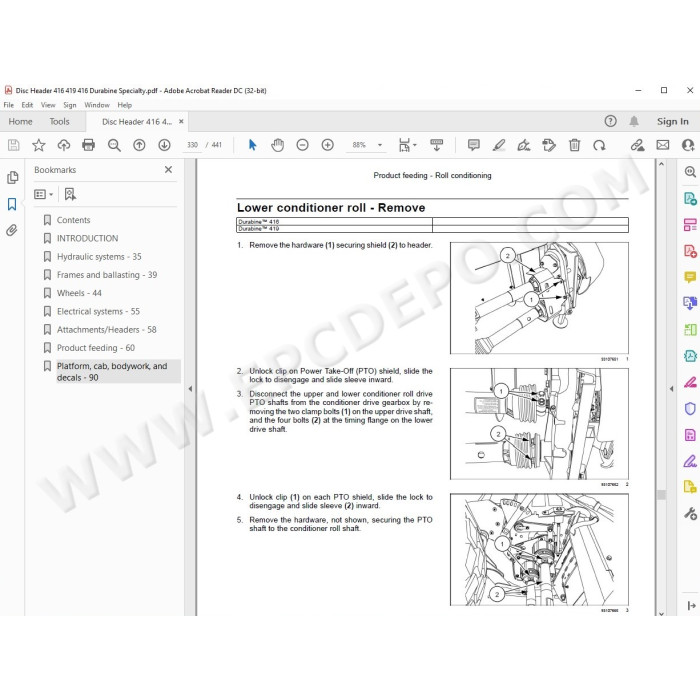Add a sticky note comment
This screenshot has height=700, width=700.
click(474, 145)
